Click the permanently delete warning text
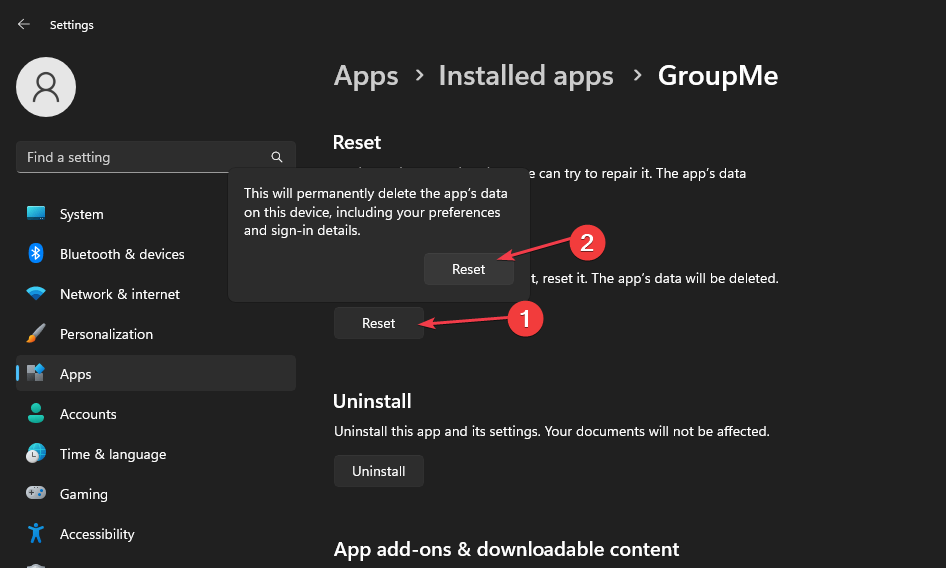 pyautogui.click(x=375, y=212)
